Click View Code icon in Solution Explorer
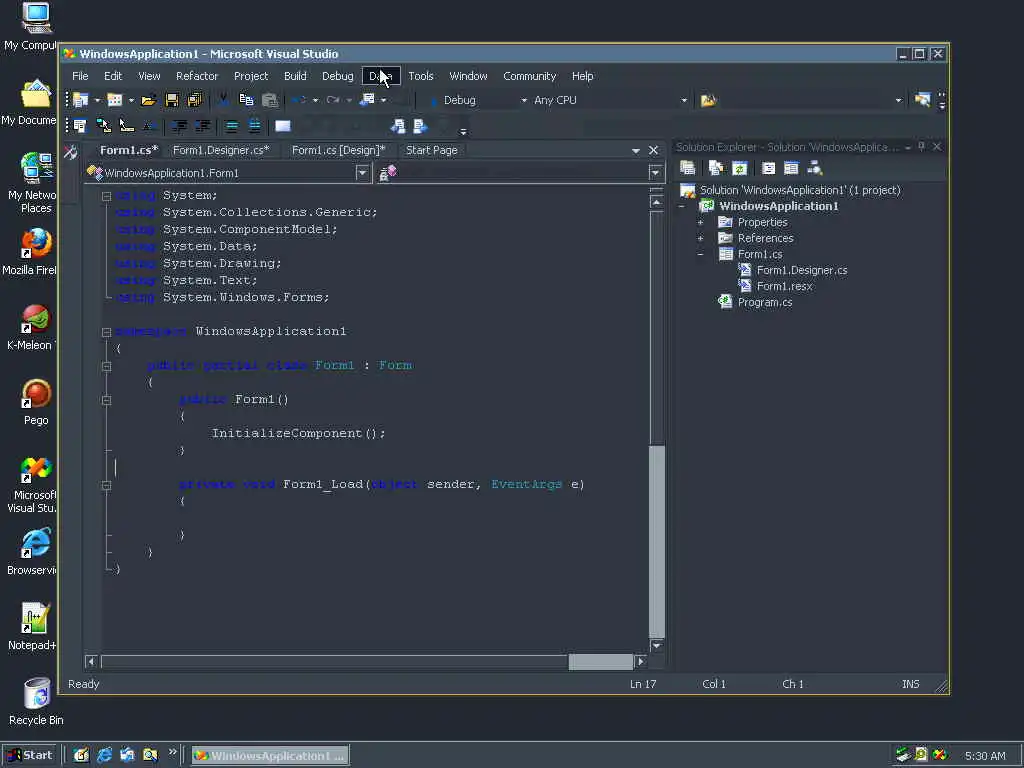1024x768 pixels. [769, 168]
